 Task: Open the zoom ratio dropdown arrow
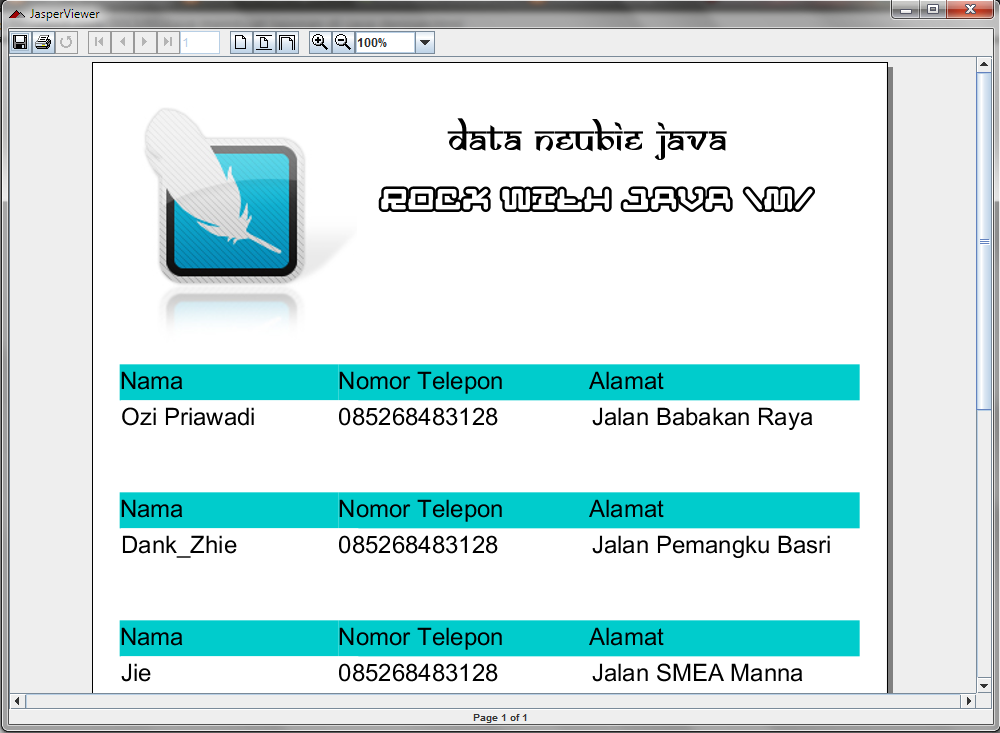(x=425, y=43)
